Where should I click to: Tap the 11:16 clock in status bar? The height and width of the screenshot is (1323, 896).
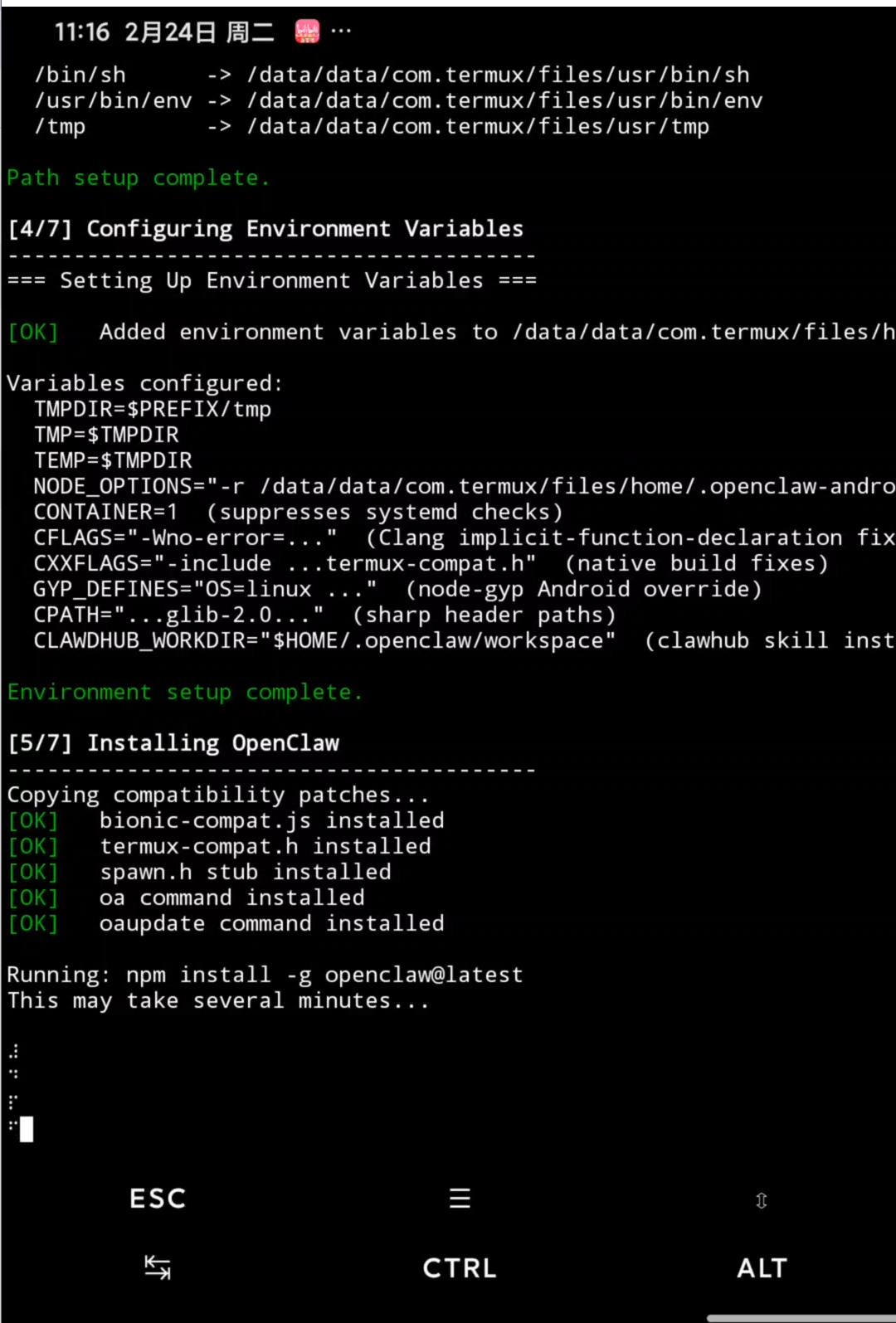(82, 32)
